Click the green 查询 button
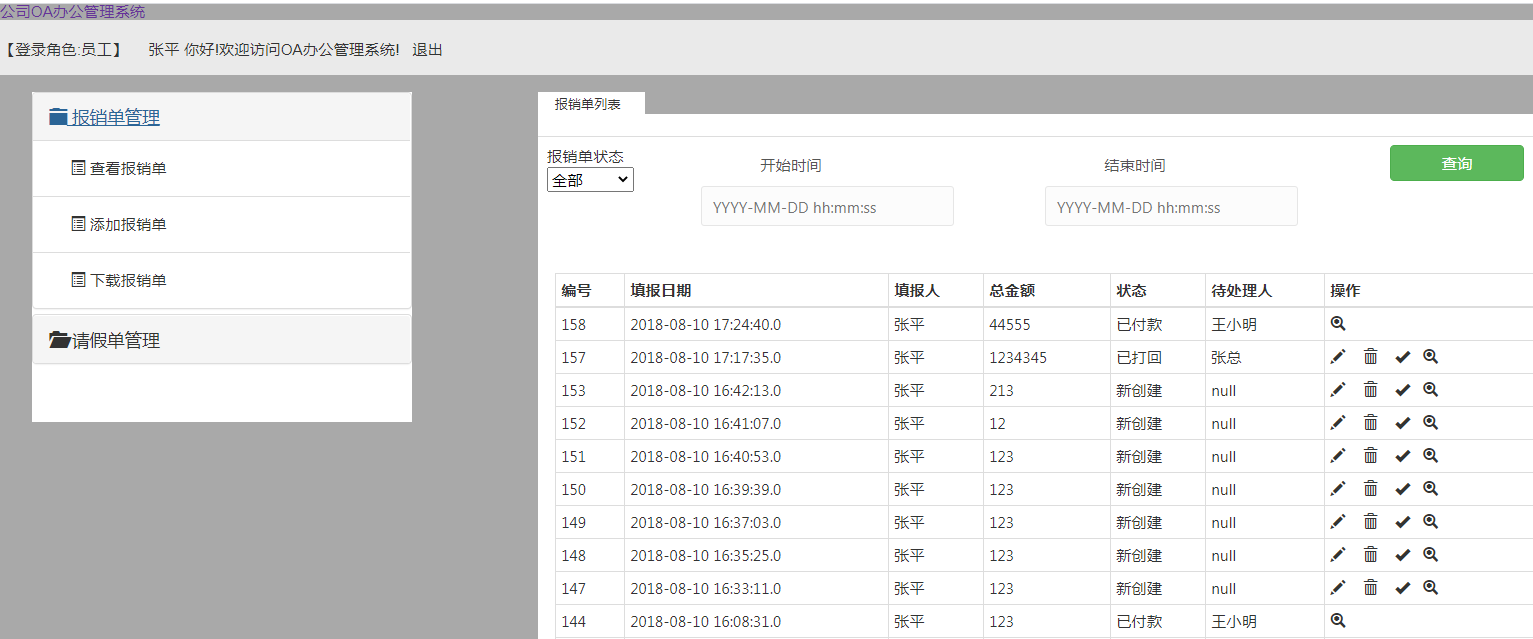The image size is (1533, 639). 1456,163
